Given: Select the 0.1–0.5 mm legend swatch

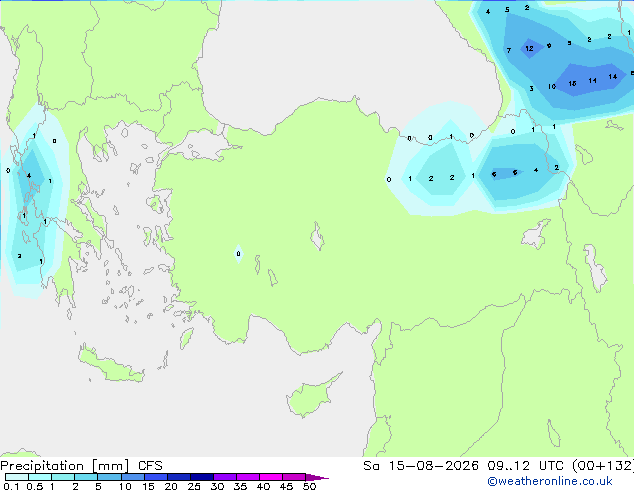Looking at the screenshot, I should point(17,477).
